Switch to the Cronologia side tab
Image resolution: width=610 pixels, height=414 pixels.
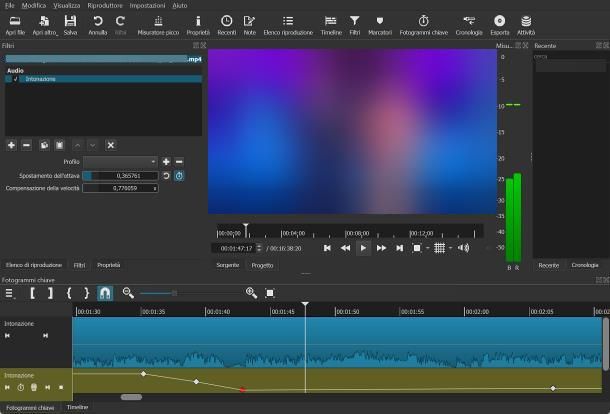click(585, 265)
